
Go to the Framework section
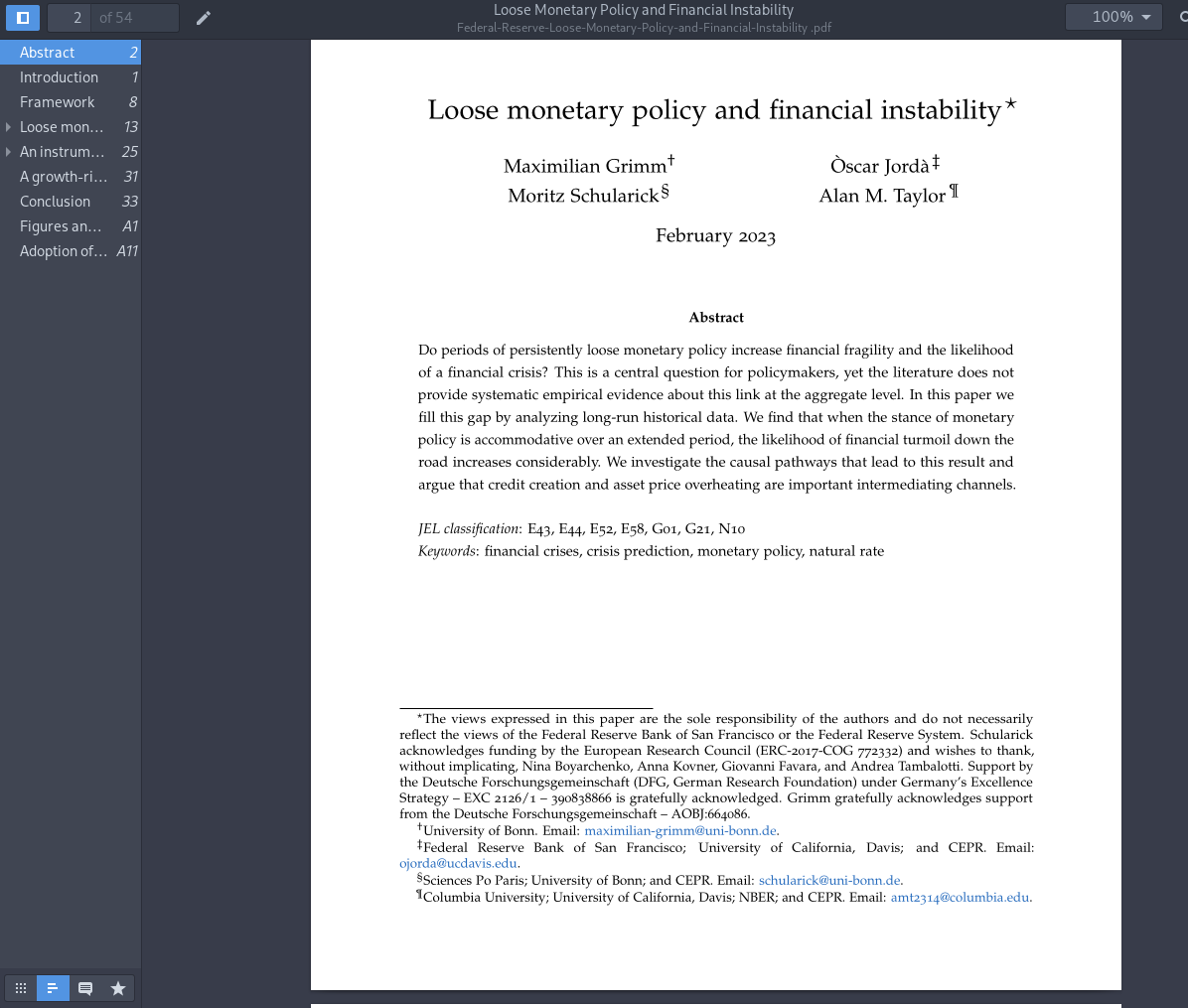[57, 101]
